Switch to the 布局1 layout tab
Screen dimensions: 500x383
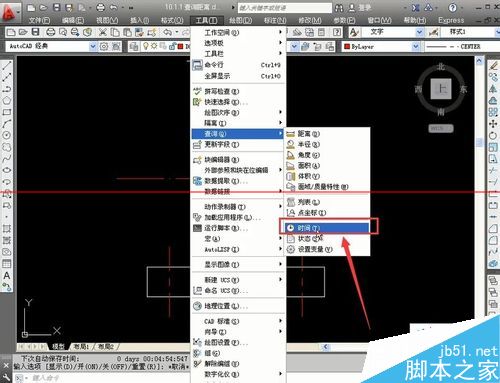pos(81,347)
